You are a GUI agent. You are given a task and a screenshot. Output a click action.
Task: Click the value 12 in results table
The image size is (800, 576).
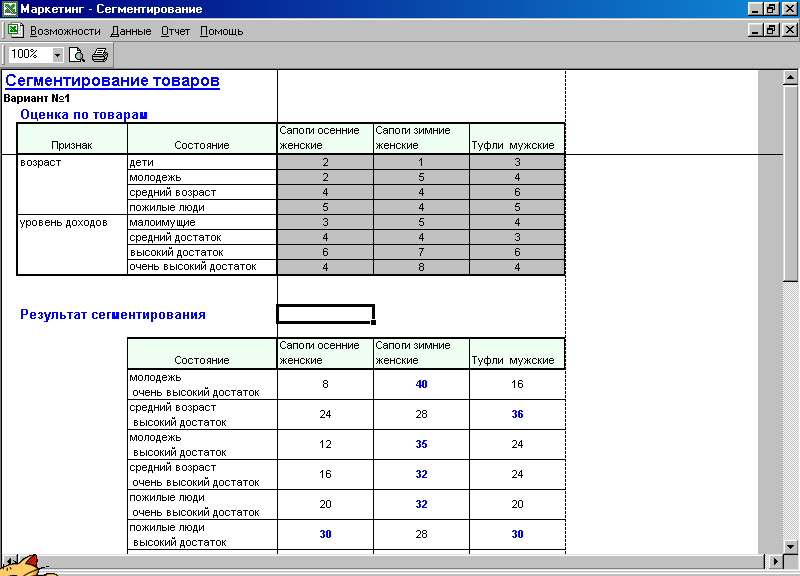click(326, 444)
